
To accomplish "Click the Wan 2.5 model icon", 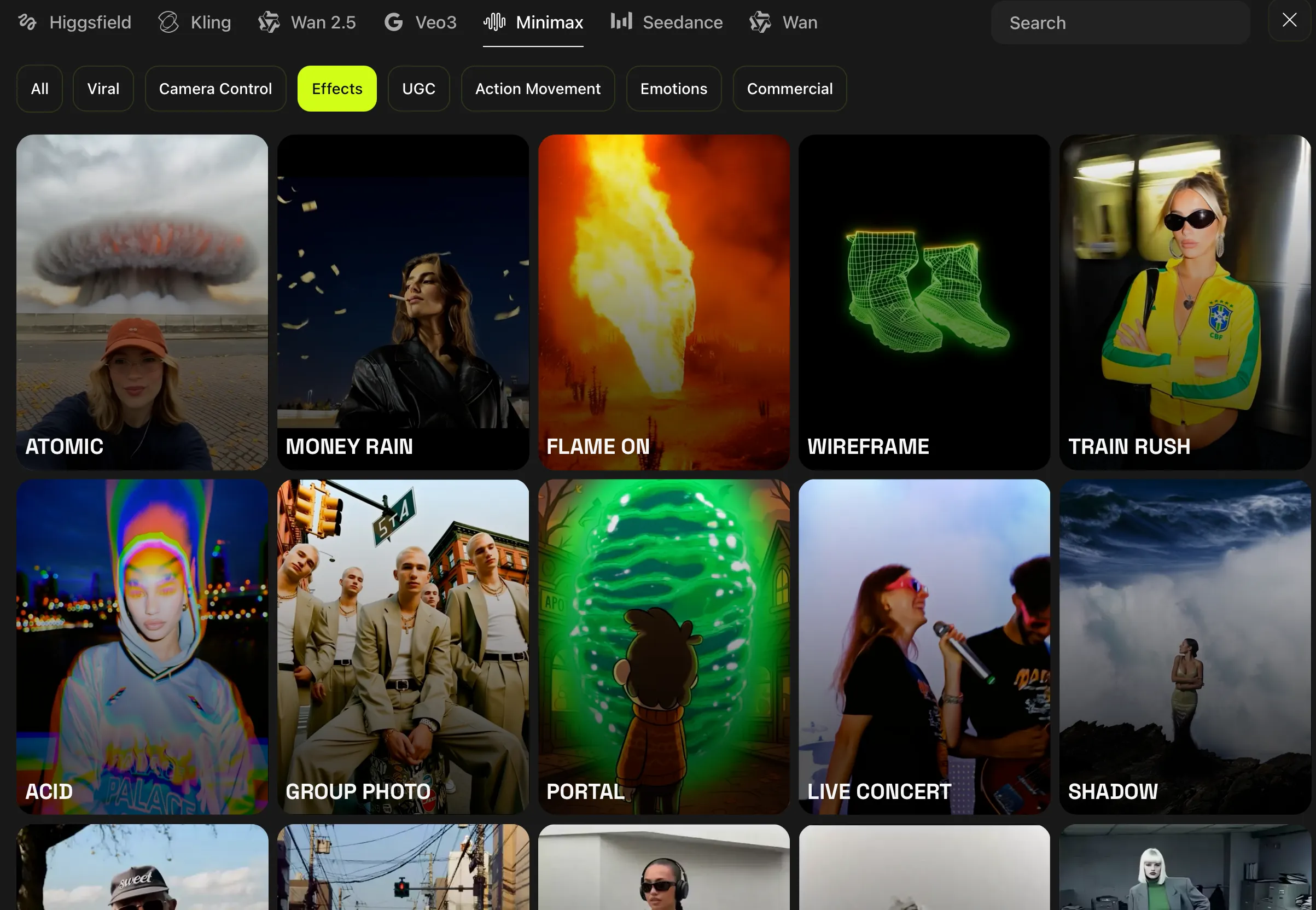I will [269, 22].
